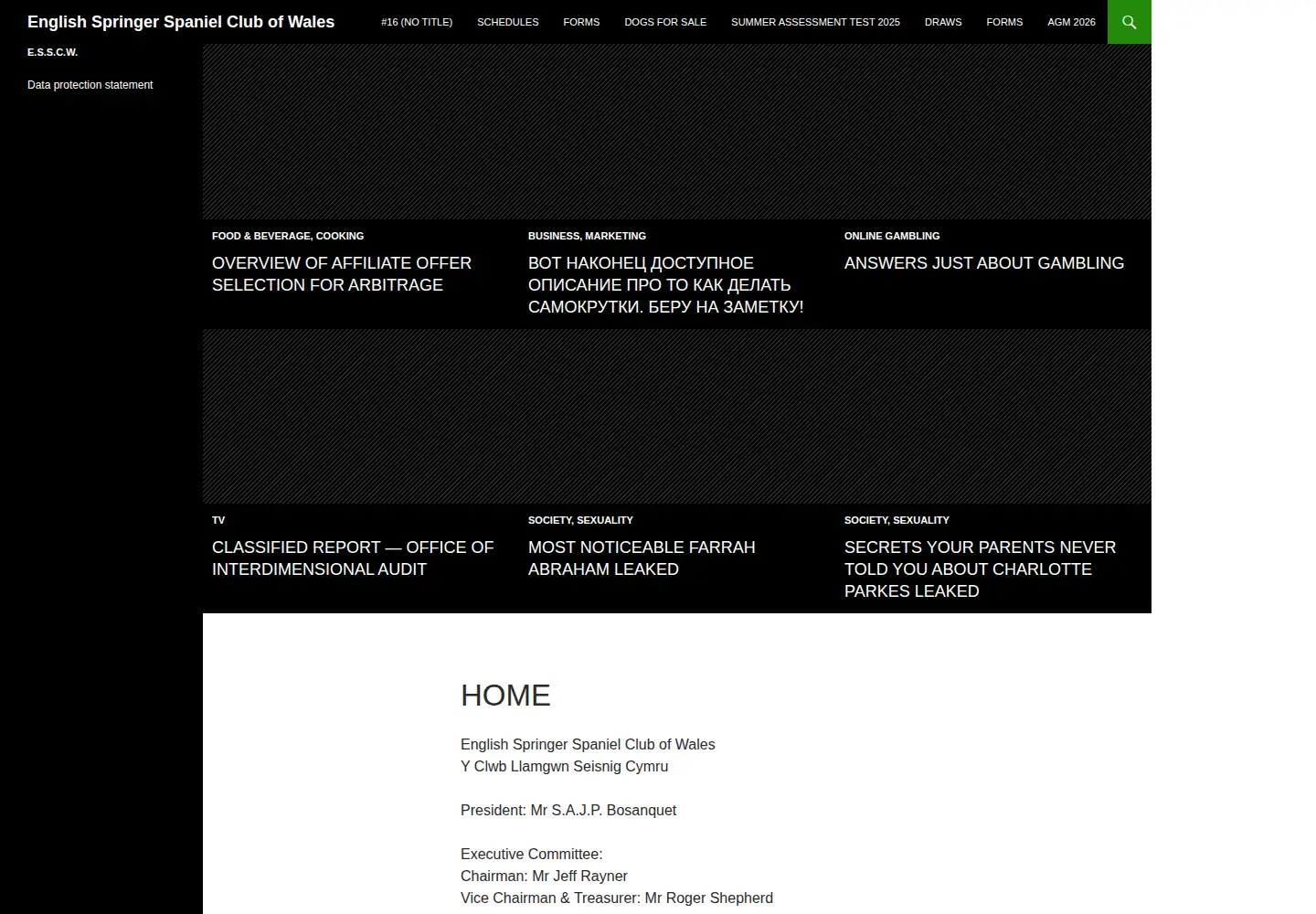The height and width of the screenshot is (914, 1316).
Task: Click President: Mr S.A.J.P. Bosanquet text
Action: [568, 811]
